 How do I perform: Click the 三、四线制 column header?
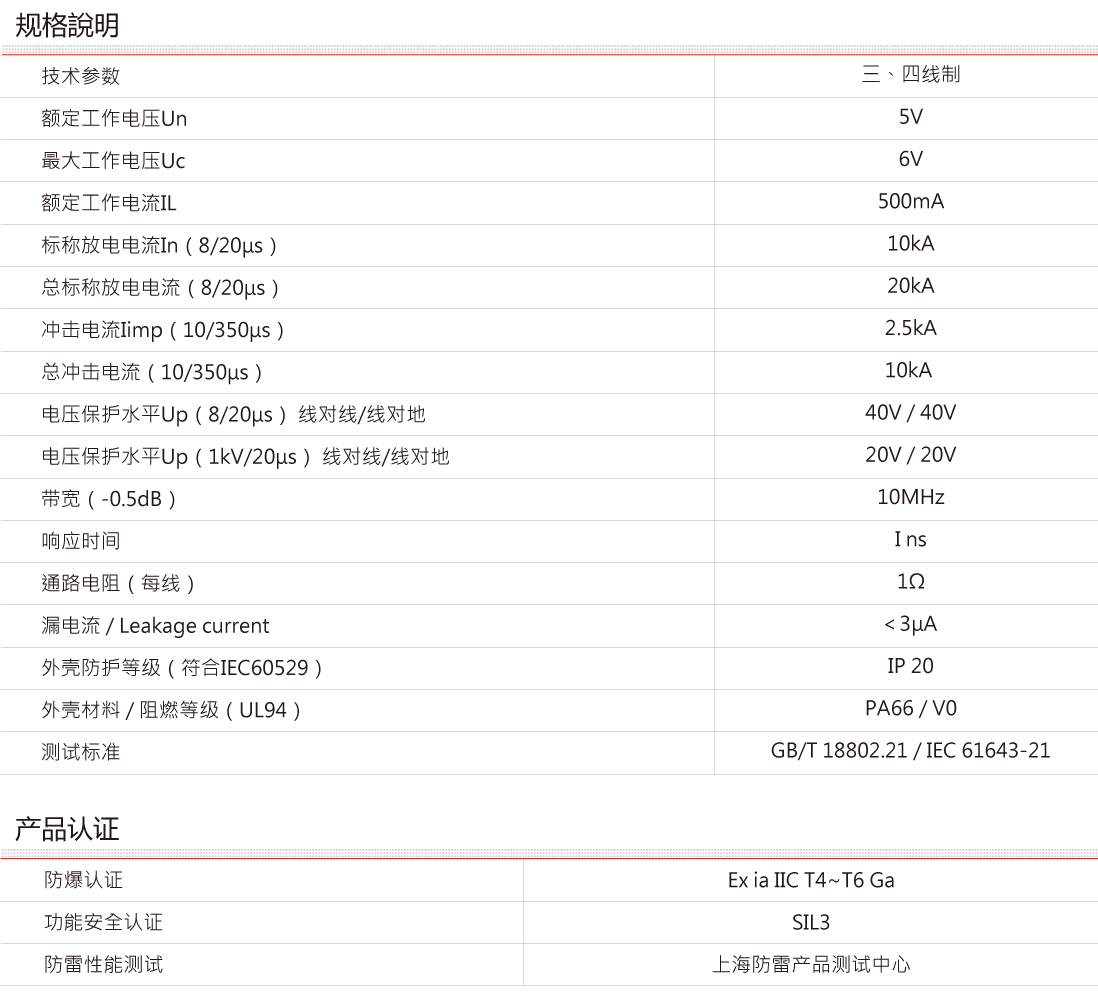pos(910,75)
